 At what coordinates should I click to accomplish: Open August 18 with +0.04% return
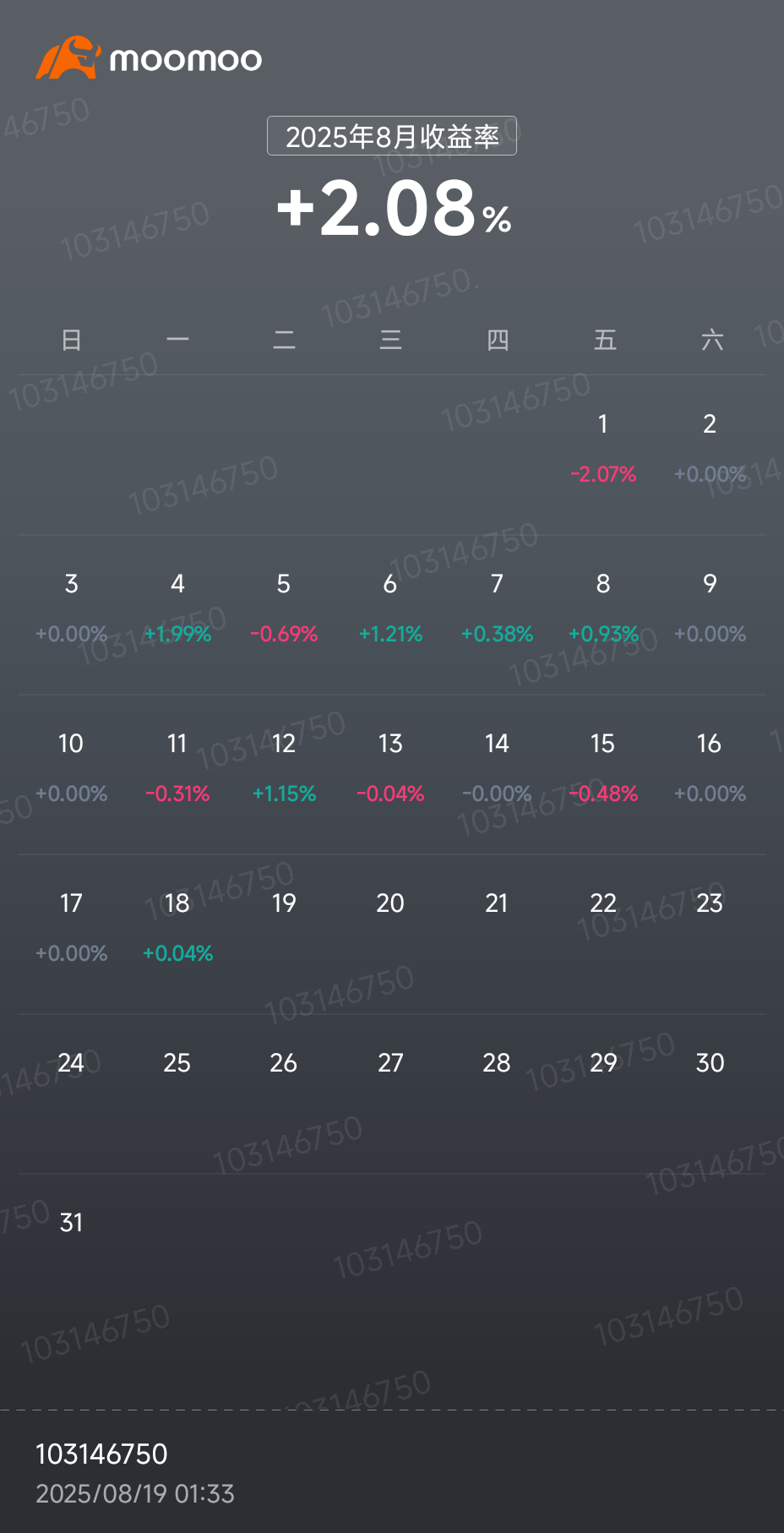coord(177,927)
